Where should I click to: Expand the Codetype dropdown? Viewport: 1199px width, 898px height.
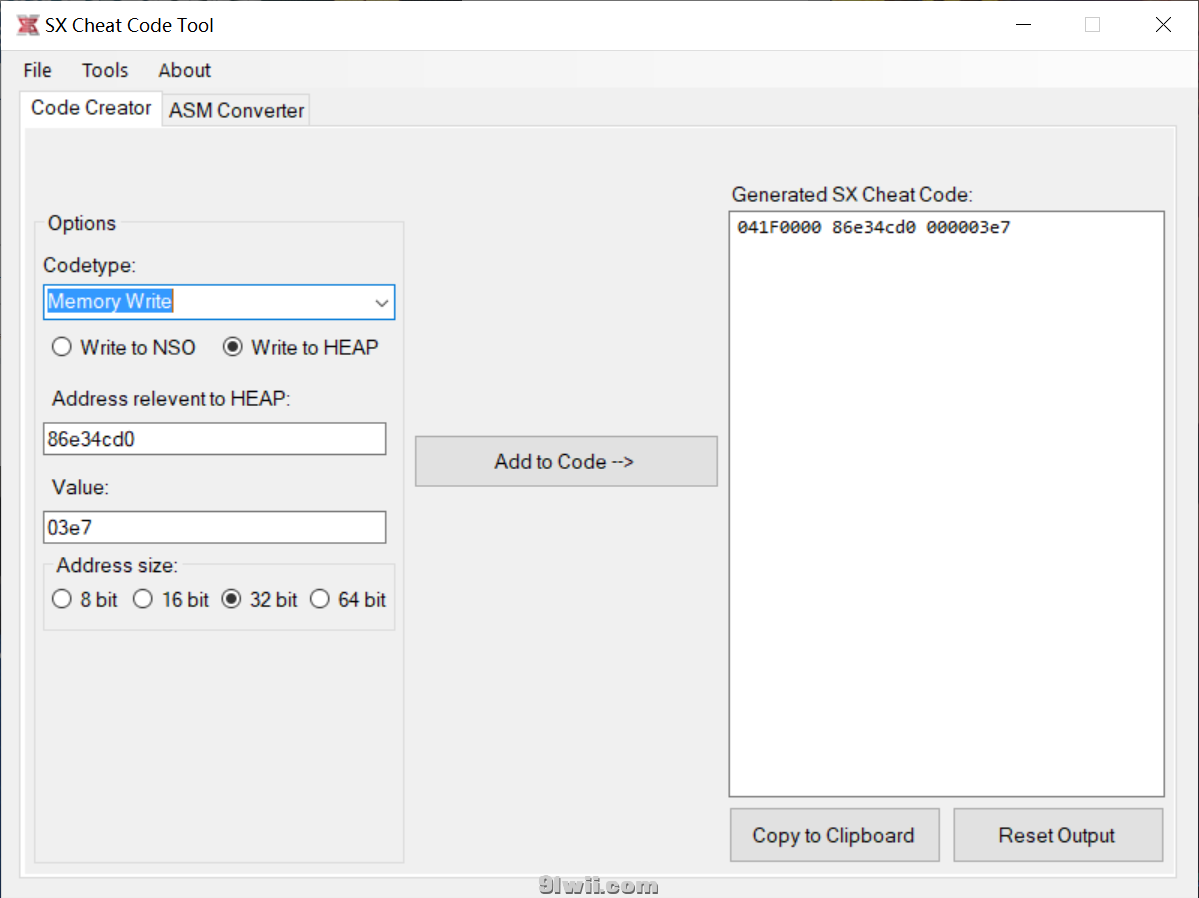click(x=381, y=302)
